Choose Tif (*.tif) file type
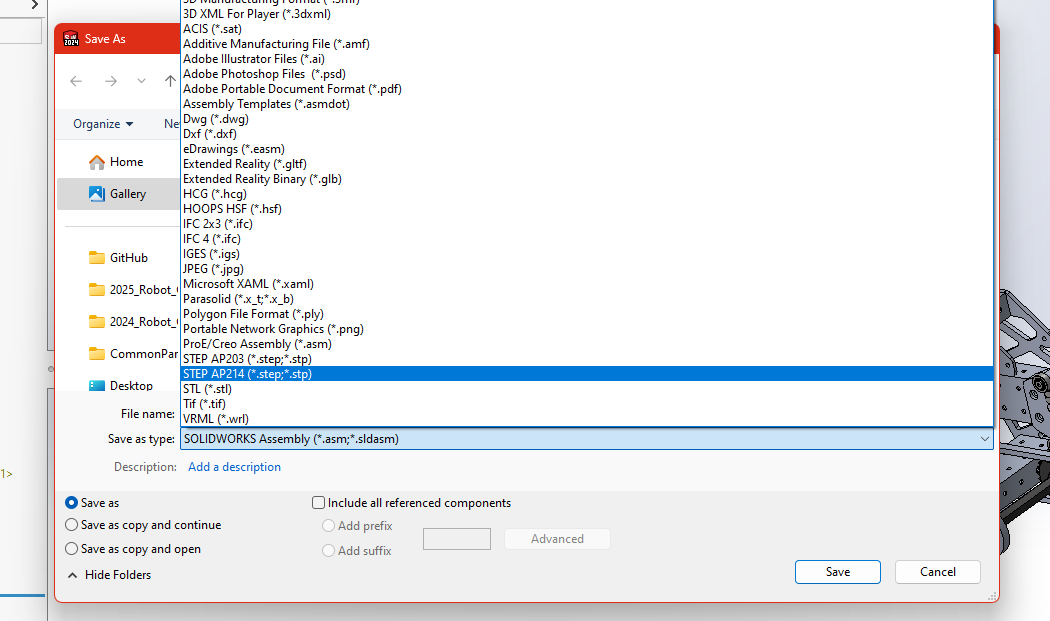Image resolution: width=1050 pixels, height=621 pixels. [x=587, y=404]
